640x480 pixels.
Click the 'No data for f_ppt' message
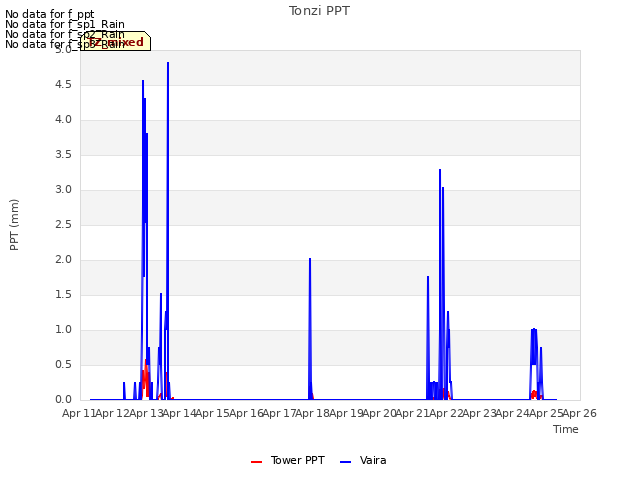click(x=50, y=14)
